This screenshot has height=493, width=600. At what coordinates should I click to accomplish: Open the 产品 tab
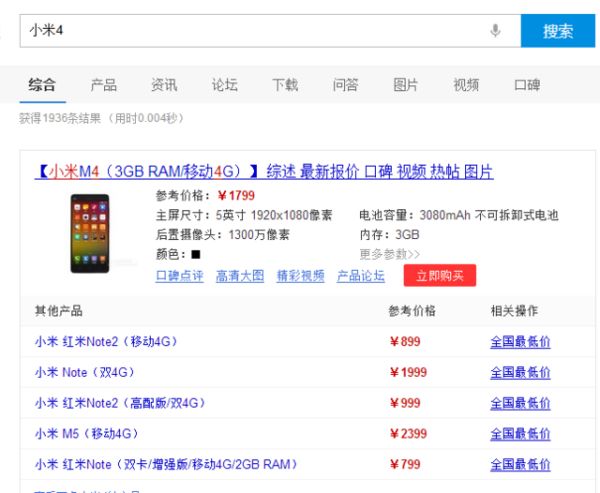click(103, 85)
